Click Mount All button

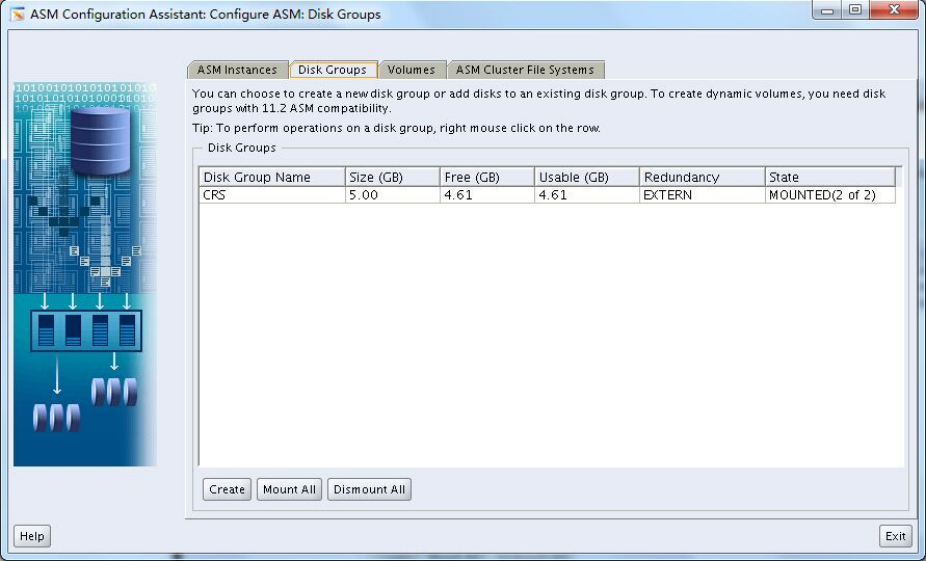click(x=289, y=490)
